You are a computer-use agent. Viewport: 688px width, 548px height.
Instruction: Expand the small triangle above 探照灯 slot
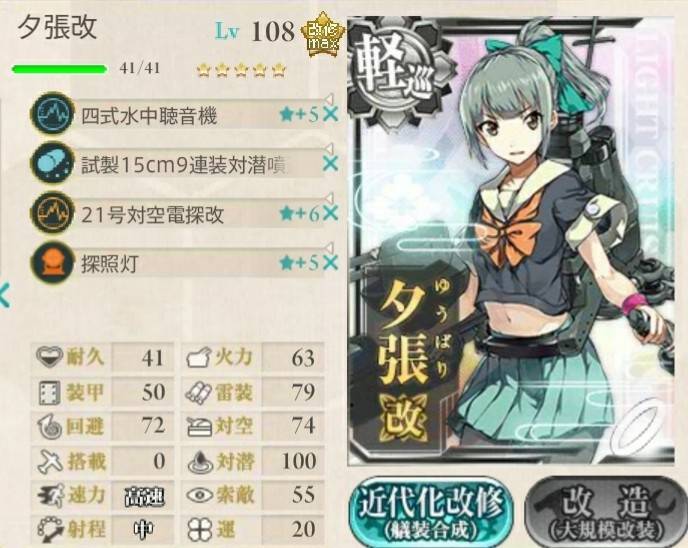pyautogui.click(x=330, y=247)
